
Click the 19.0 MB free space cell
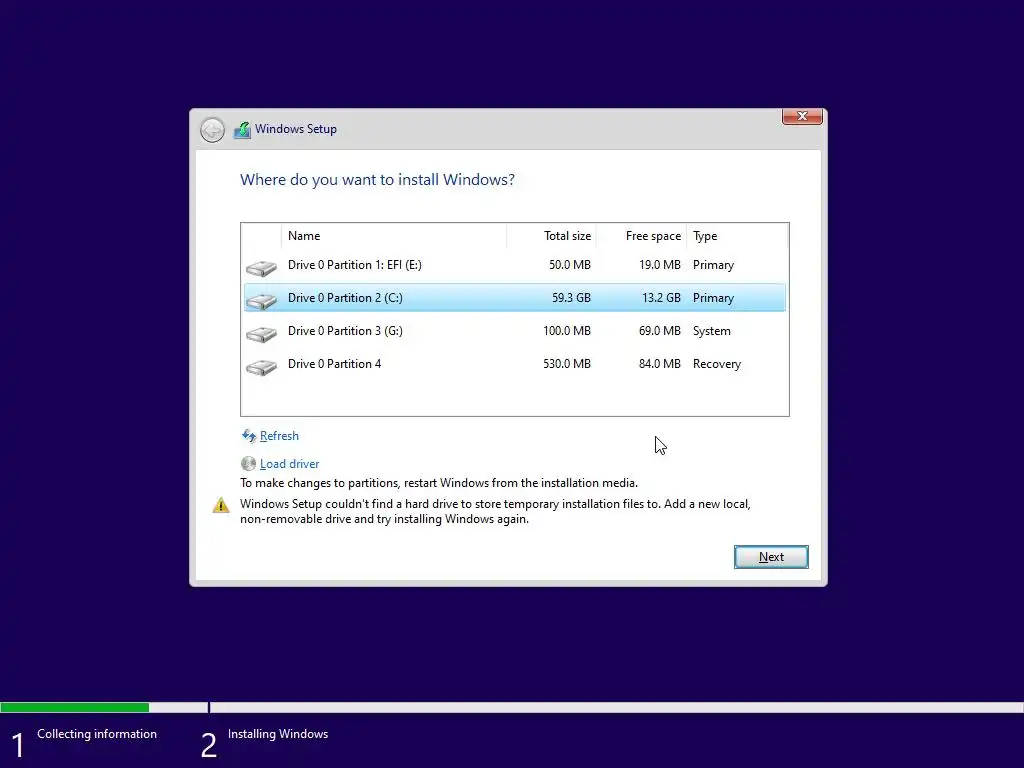660,265
